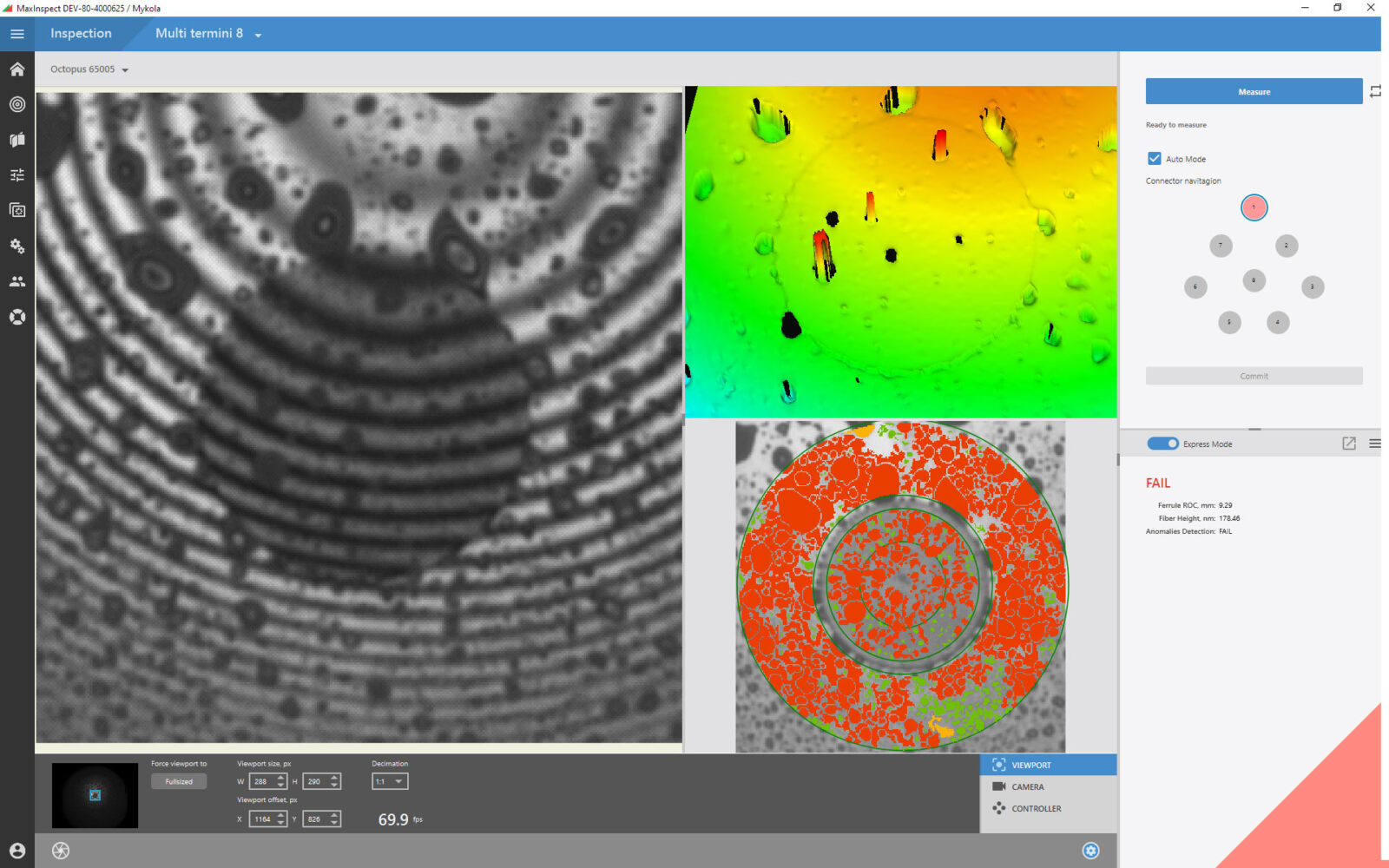Select connector 5 in connector navigation
This screenshot has width=1389, height=868.
[x=1230, y=322]
